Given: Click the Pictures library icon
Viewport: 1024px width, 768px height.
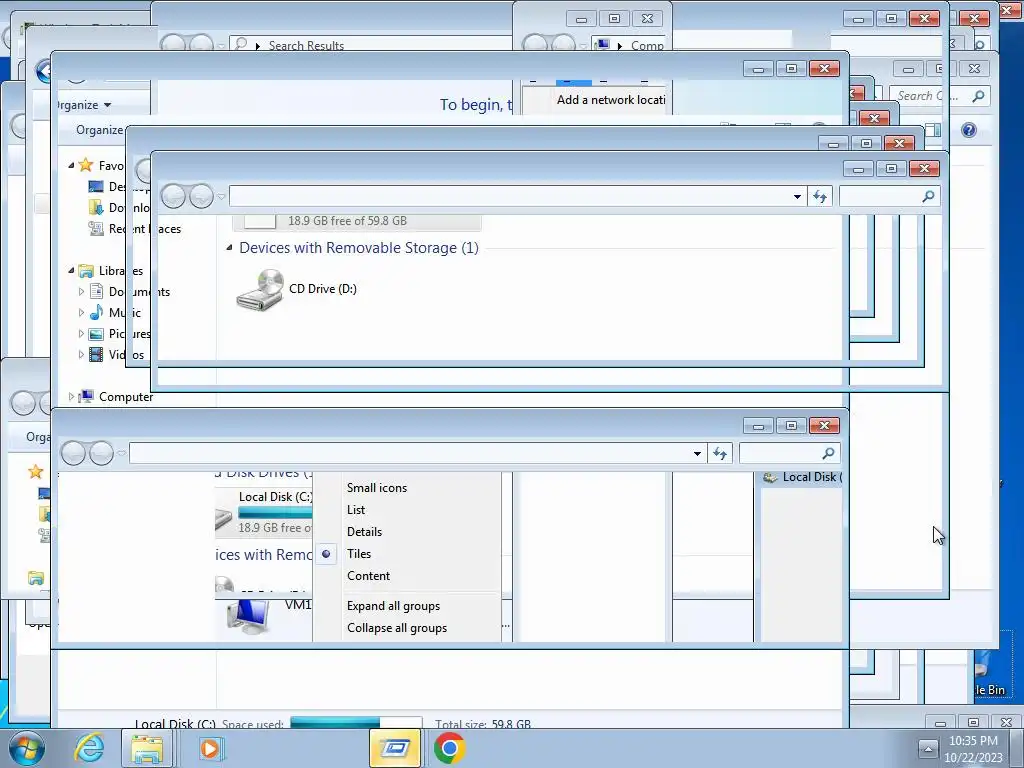Looking at the screenshot, I should (96, 334).
